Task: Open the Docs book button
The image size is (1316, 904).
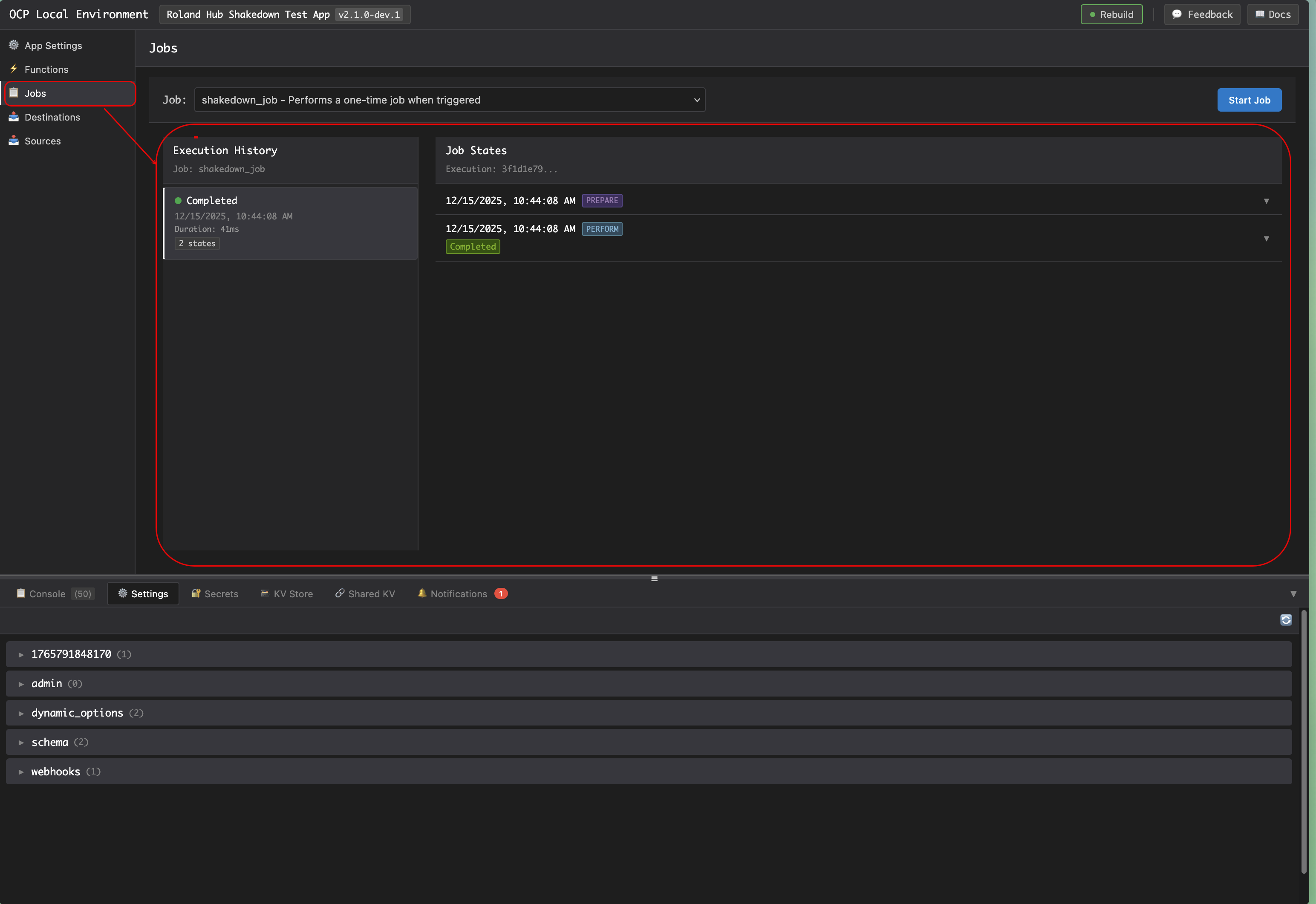Action: [x=1273, y=14]
